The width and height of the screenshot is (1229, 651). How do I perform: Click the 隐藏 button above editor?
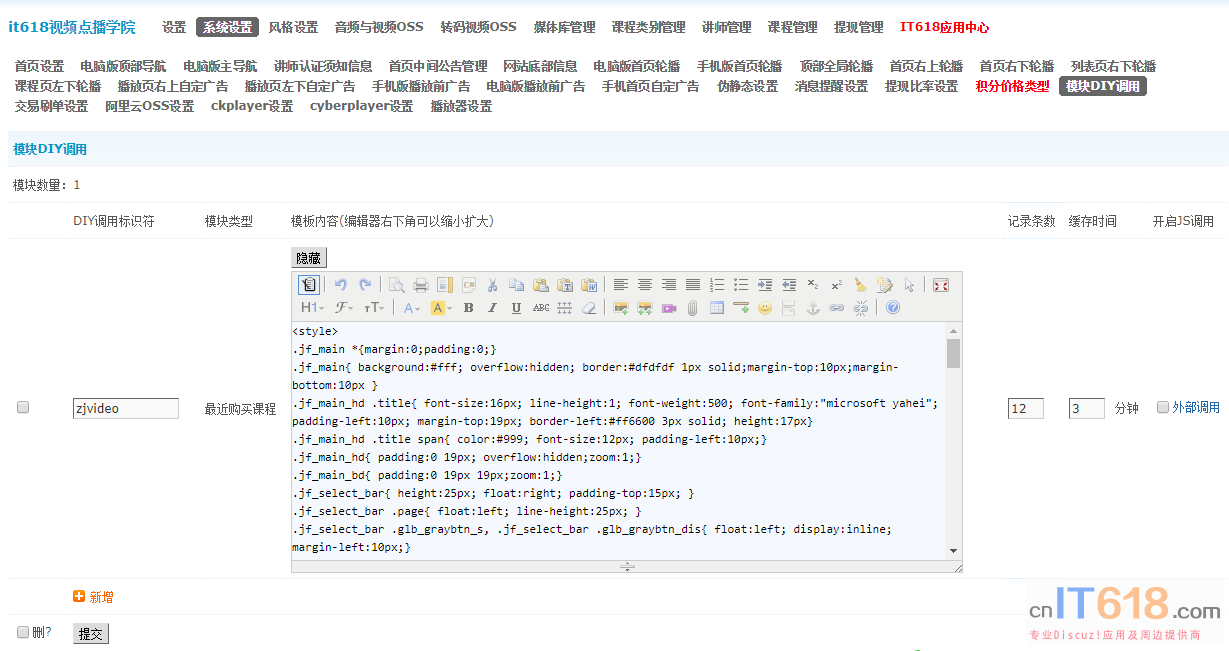click(309, 258)
